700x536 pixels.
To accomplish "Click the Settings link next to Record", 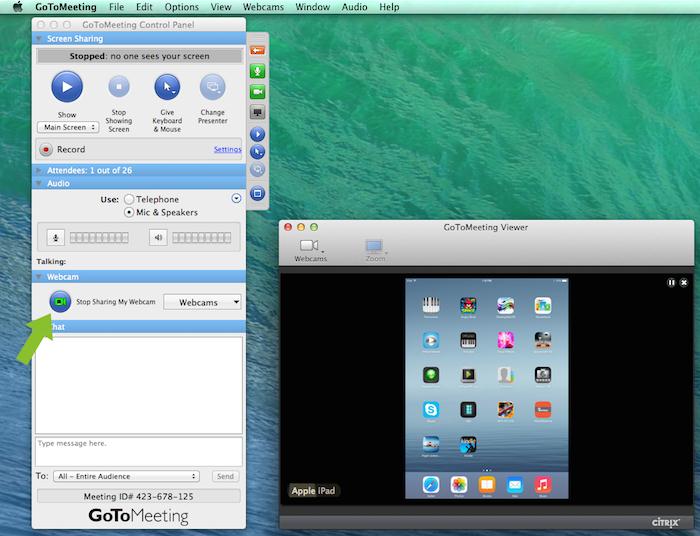I will click(227, 149).
